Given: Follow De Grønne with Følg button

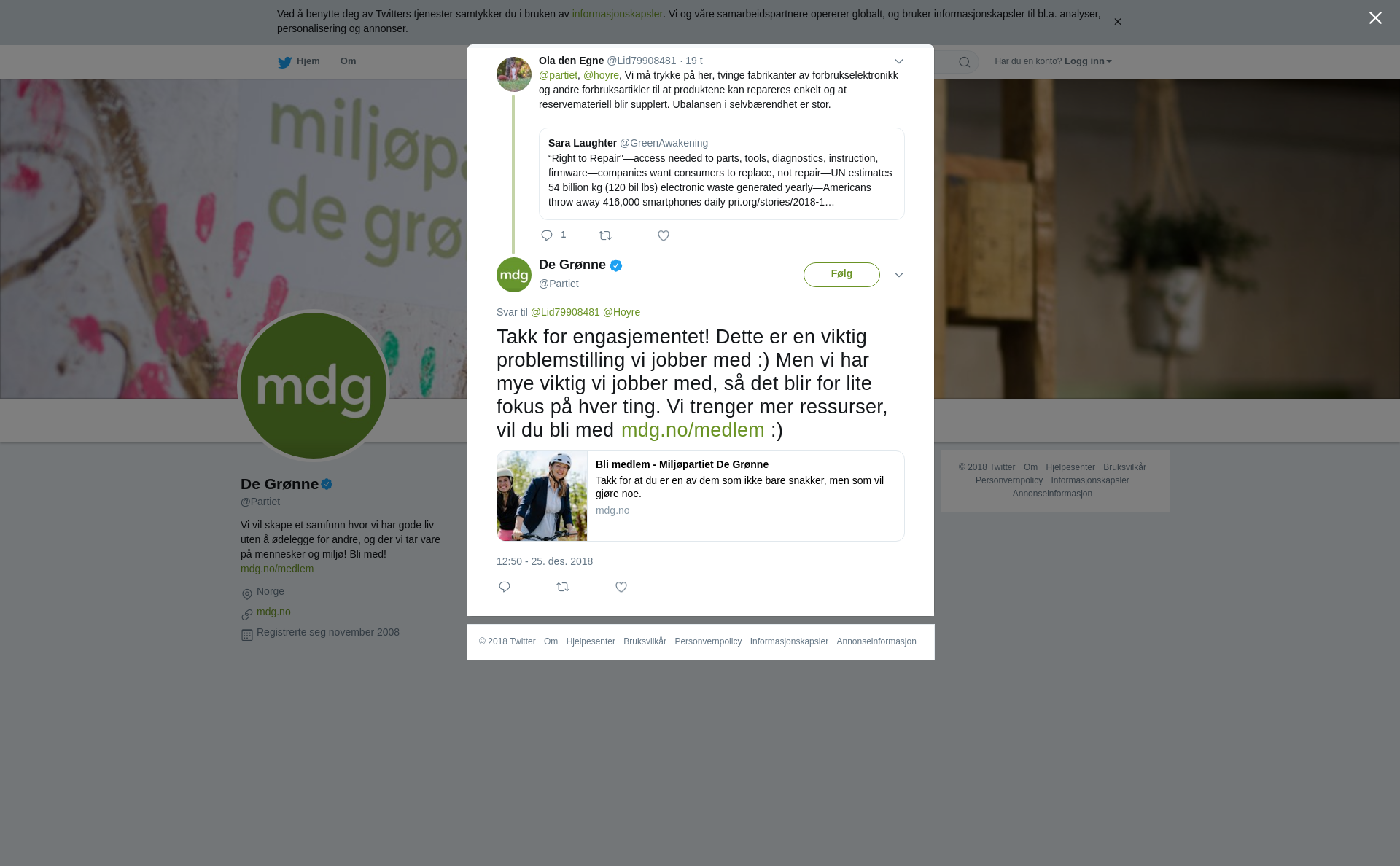Looking at the screenshot, I should 841,275.
